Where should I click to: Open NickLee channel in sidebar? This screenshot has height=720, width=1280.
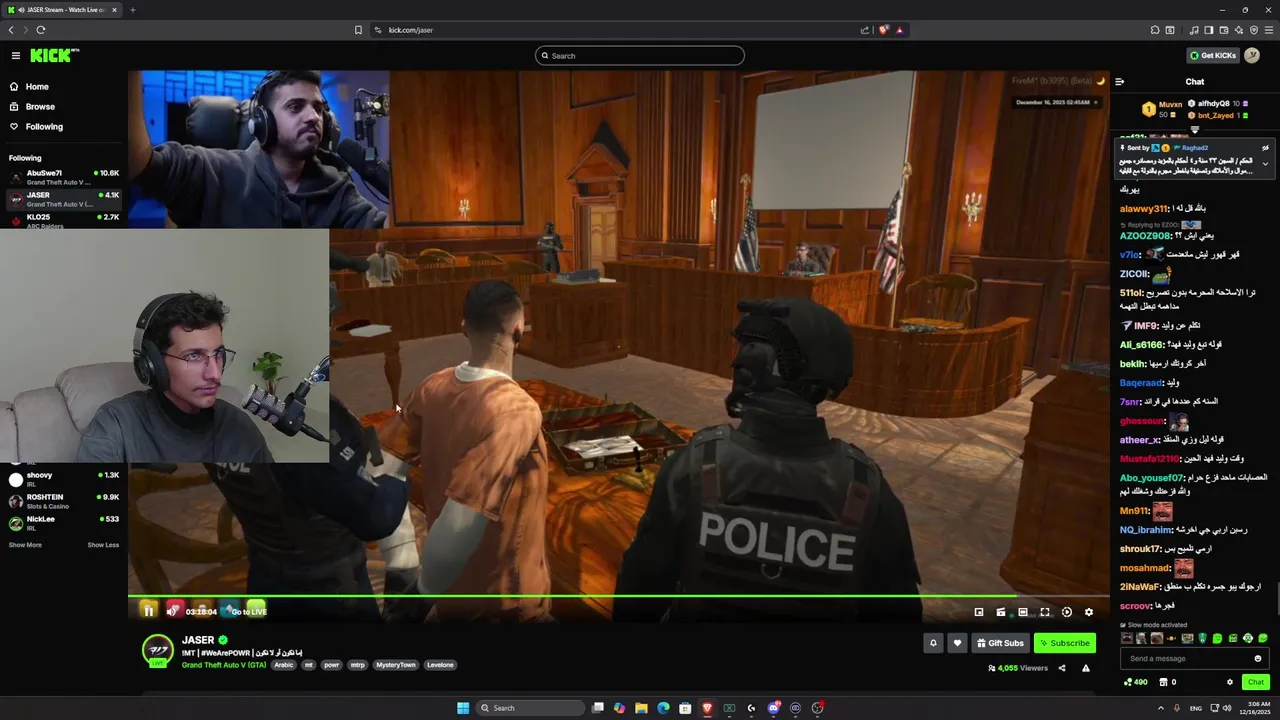(64, 523)
